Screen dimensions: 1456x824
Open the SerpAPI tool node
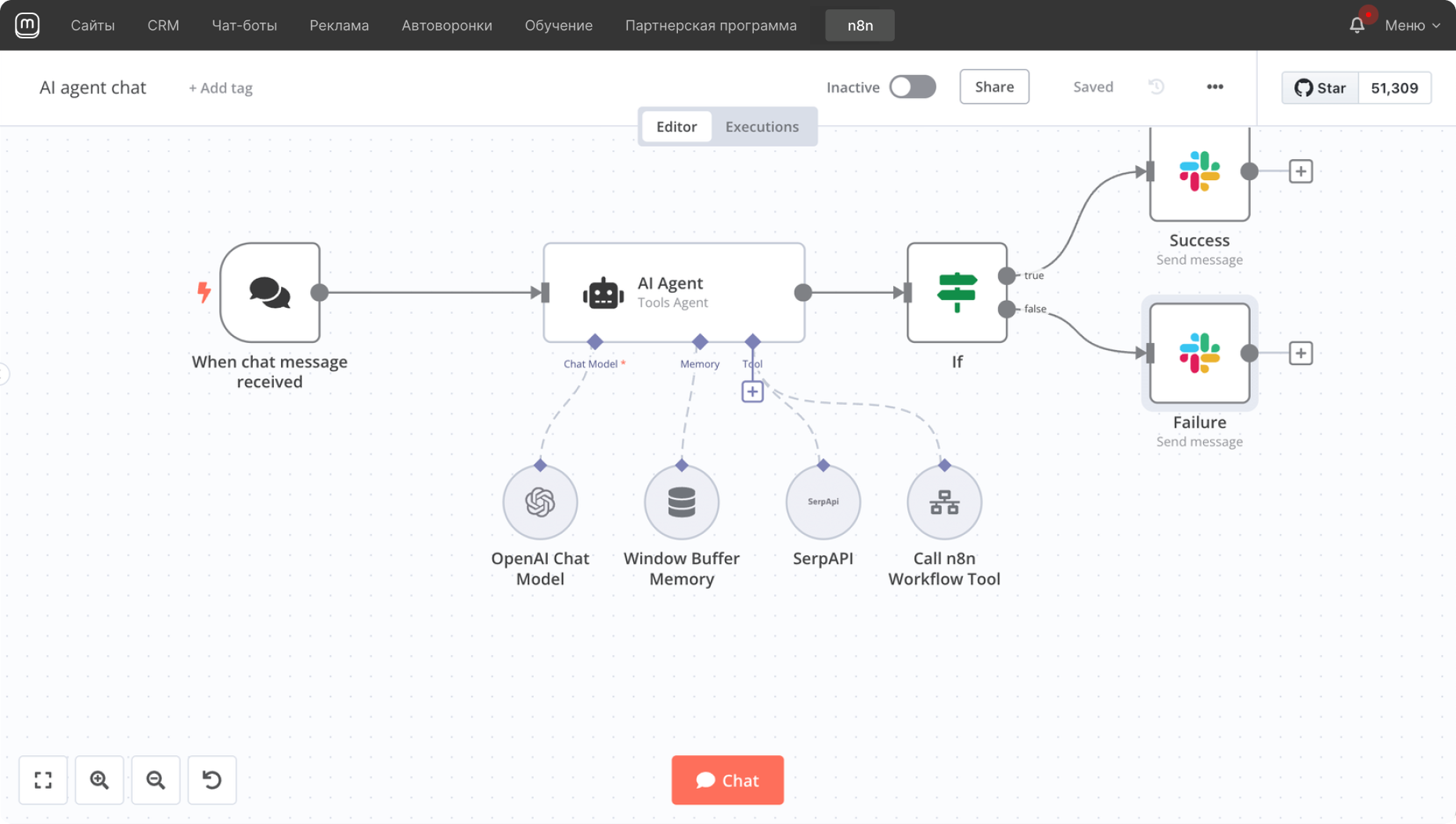823,502
